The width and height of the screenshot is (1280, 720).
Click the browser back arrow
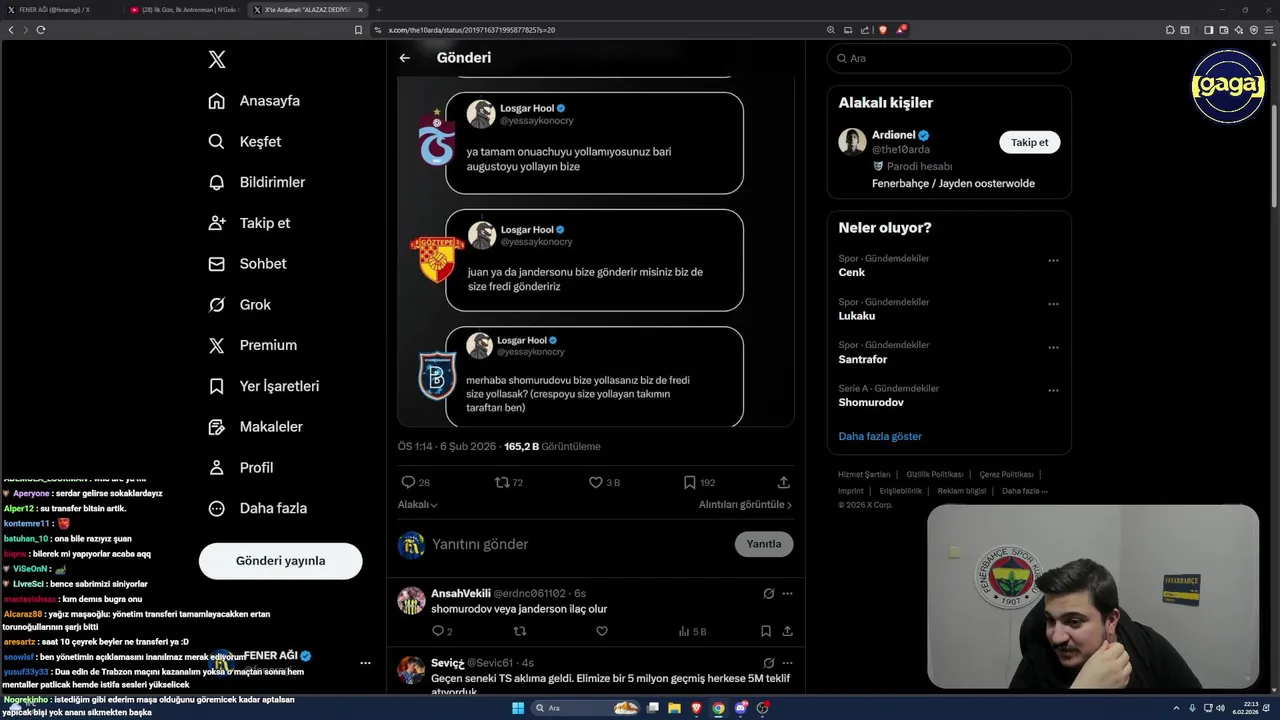(11, 30)
